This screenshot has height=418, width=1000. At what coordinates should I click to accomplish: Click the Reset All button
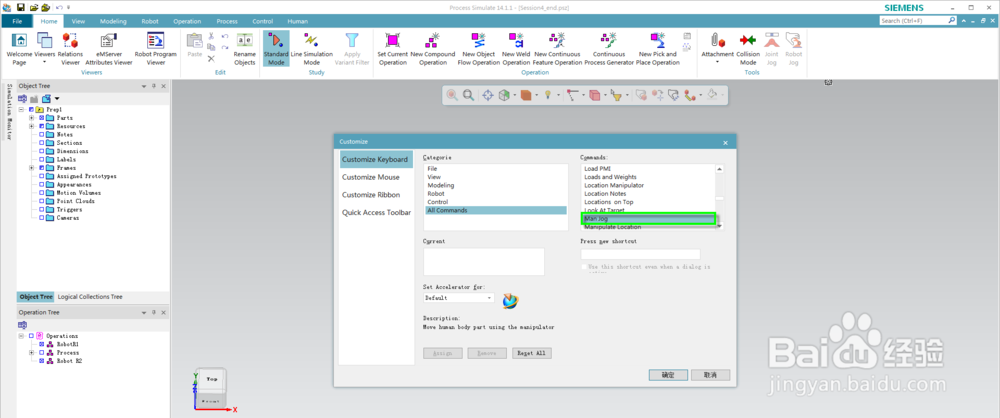pyautogui.click(x=532, y=353)
